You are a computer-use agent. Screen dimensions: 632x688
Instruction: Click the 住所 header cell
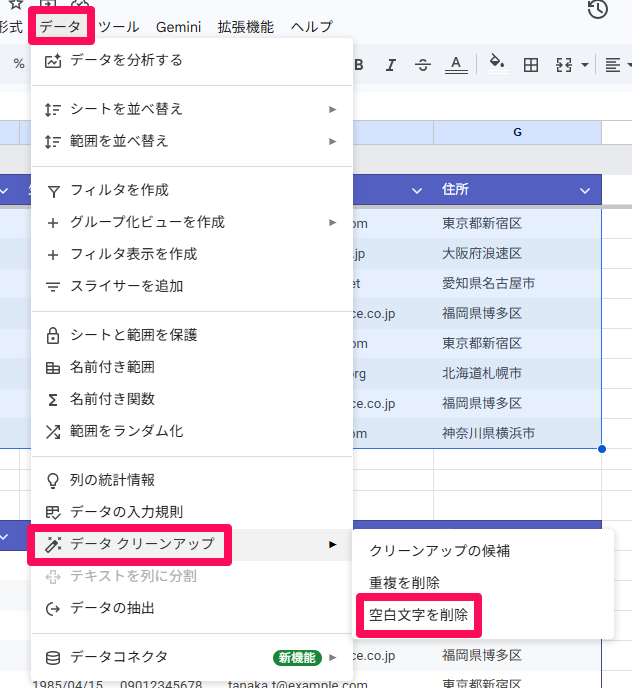(x=517, y=190)
